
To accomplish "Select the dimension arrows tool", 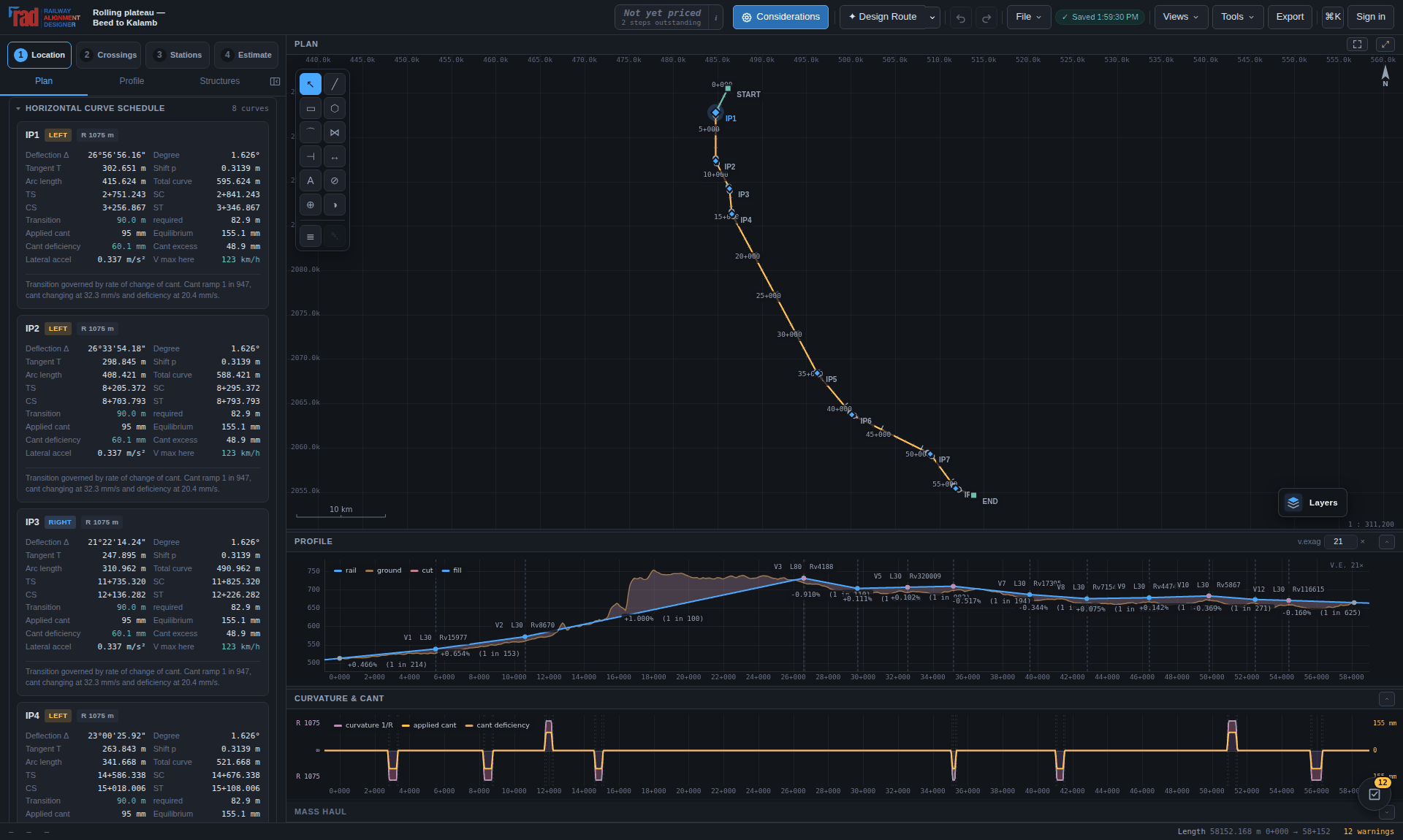I will 335,156.
